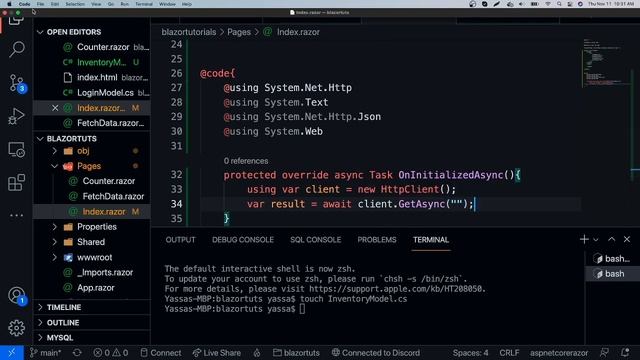The image size is (640, 360).
Task: Close Index.razor in open editors
Action: pos(55,108)
